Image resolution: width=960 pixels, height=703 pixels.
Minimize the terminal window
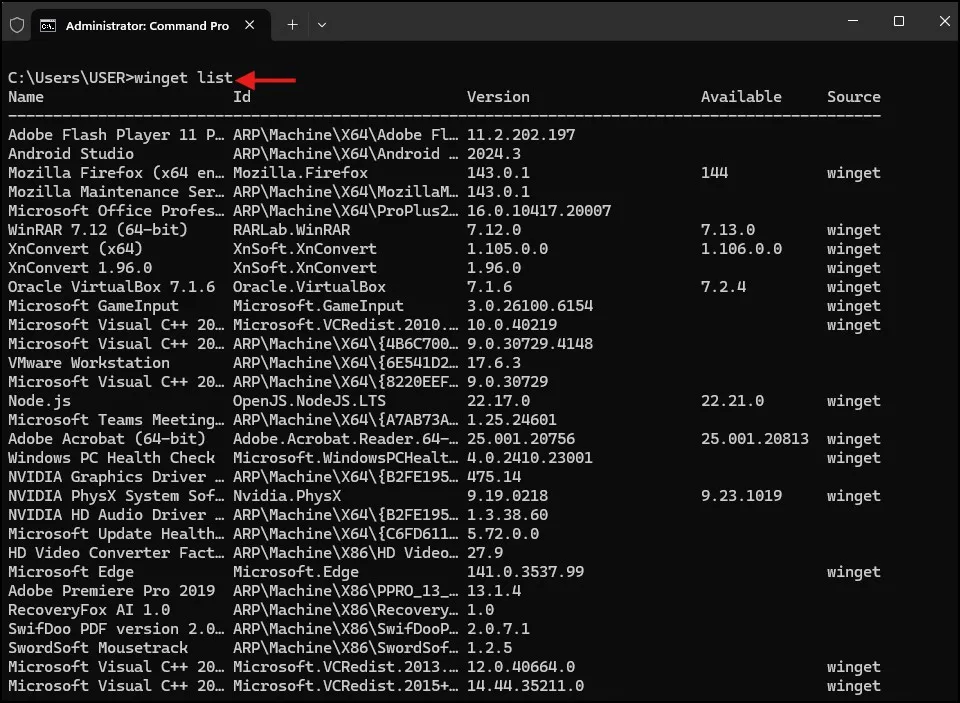point(852,21)
